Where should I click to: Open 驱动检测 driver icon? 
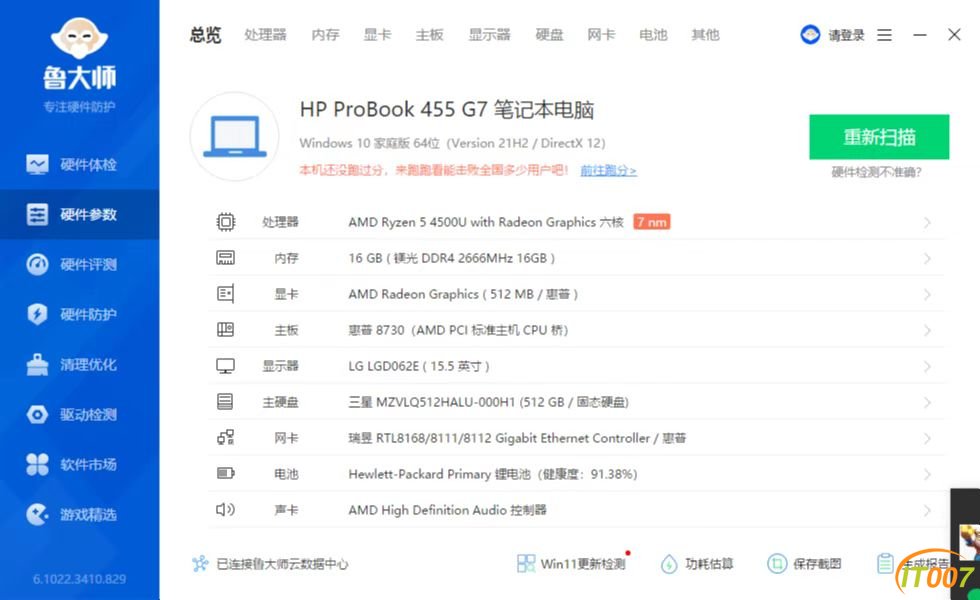[x=37, y=414]
